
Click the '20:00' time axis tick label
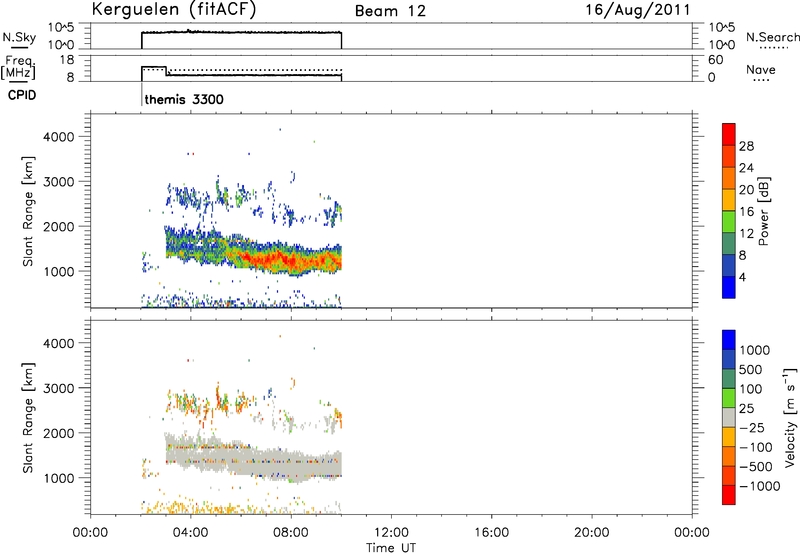click(591, 533)
